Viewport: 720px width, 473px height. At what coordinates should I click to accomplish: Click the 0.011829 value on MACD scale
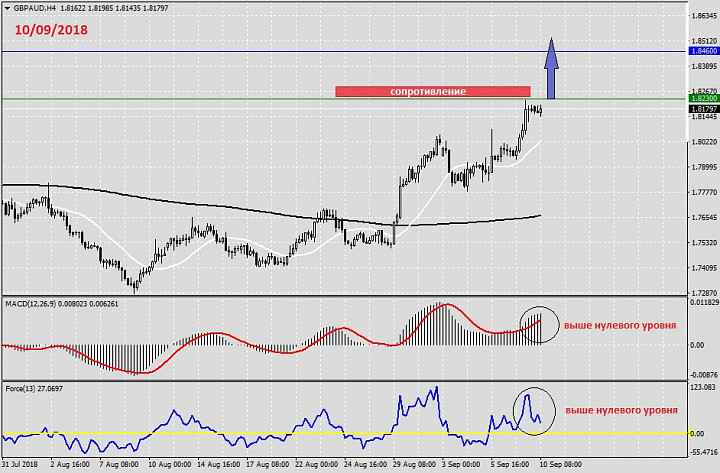(x=703, y=301)
